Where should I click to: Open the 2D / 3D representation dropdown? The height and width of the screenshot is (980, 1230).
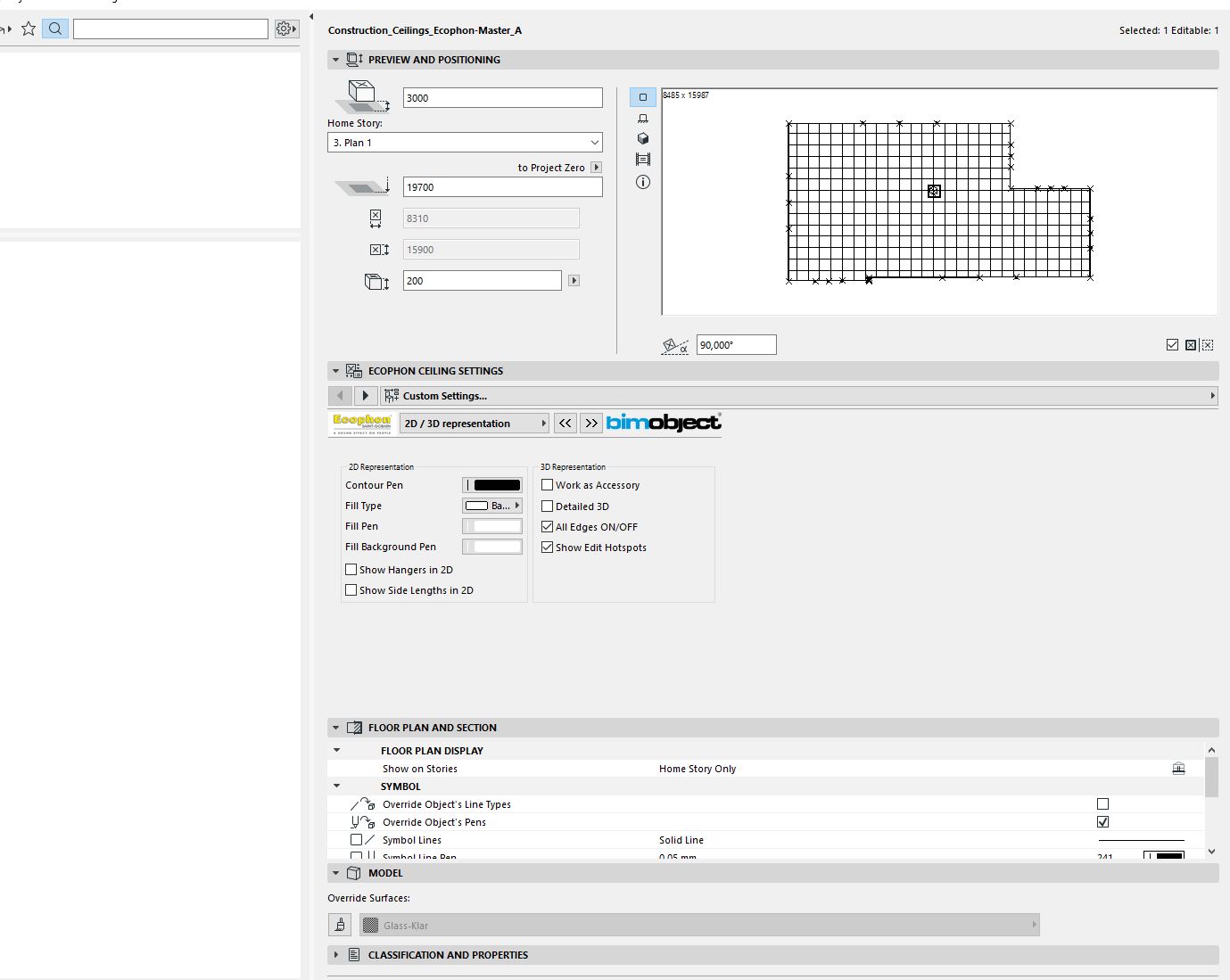point(474,424)
